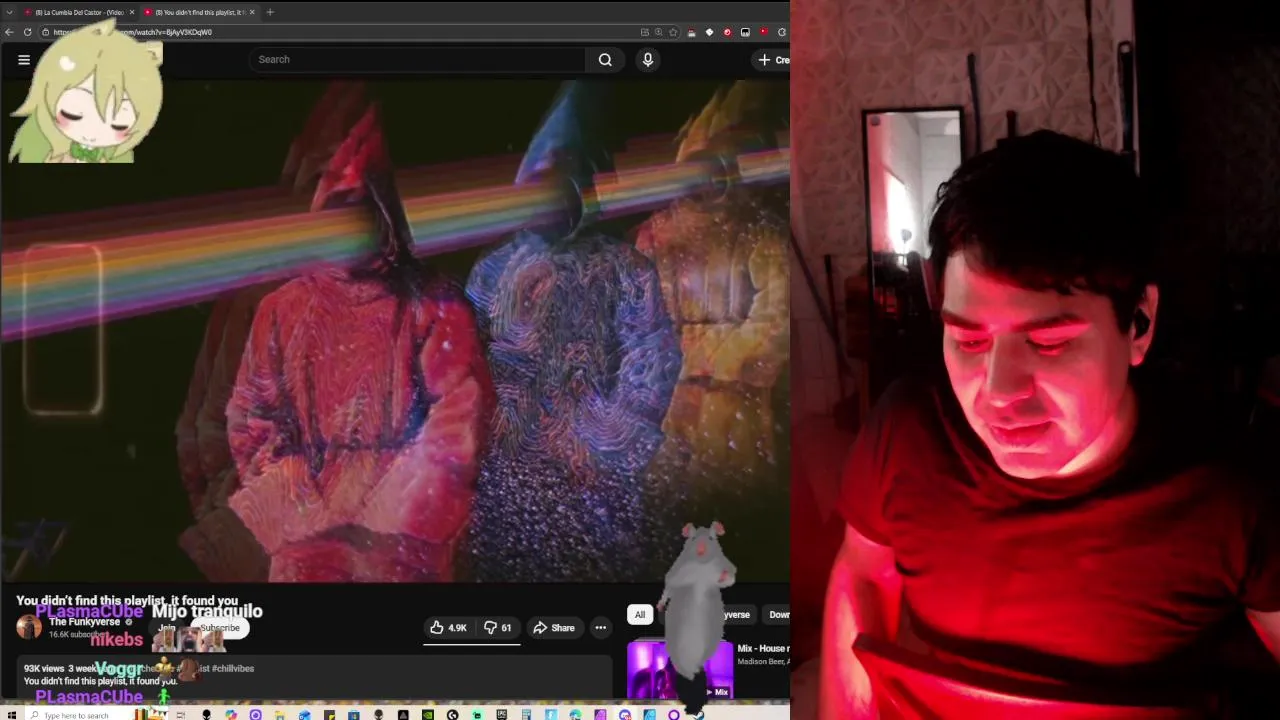This screenshot has height=720, width=1280.
Task: Share this video
Action: 553,628
